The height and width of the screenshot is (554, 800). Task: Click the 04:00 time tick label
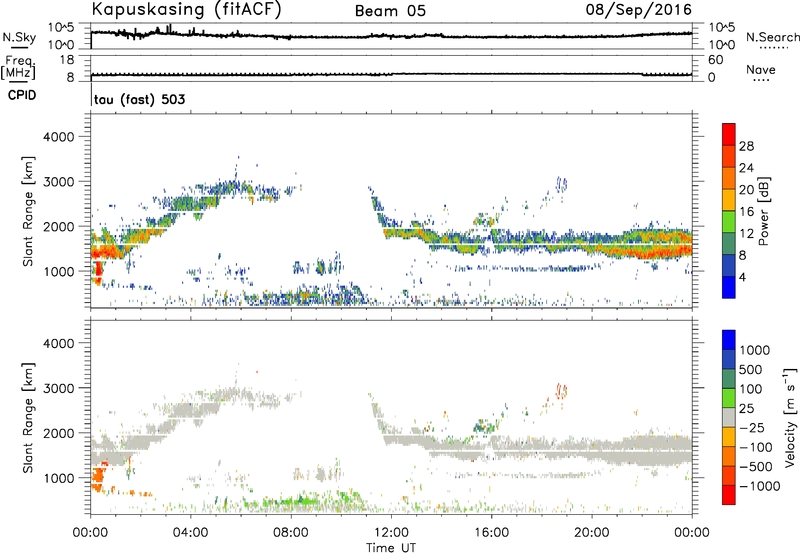pos(190,533)
